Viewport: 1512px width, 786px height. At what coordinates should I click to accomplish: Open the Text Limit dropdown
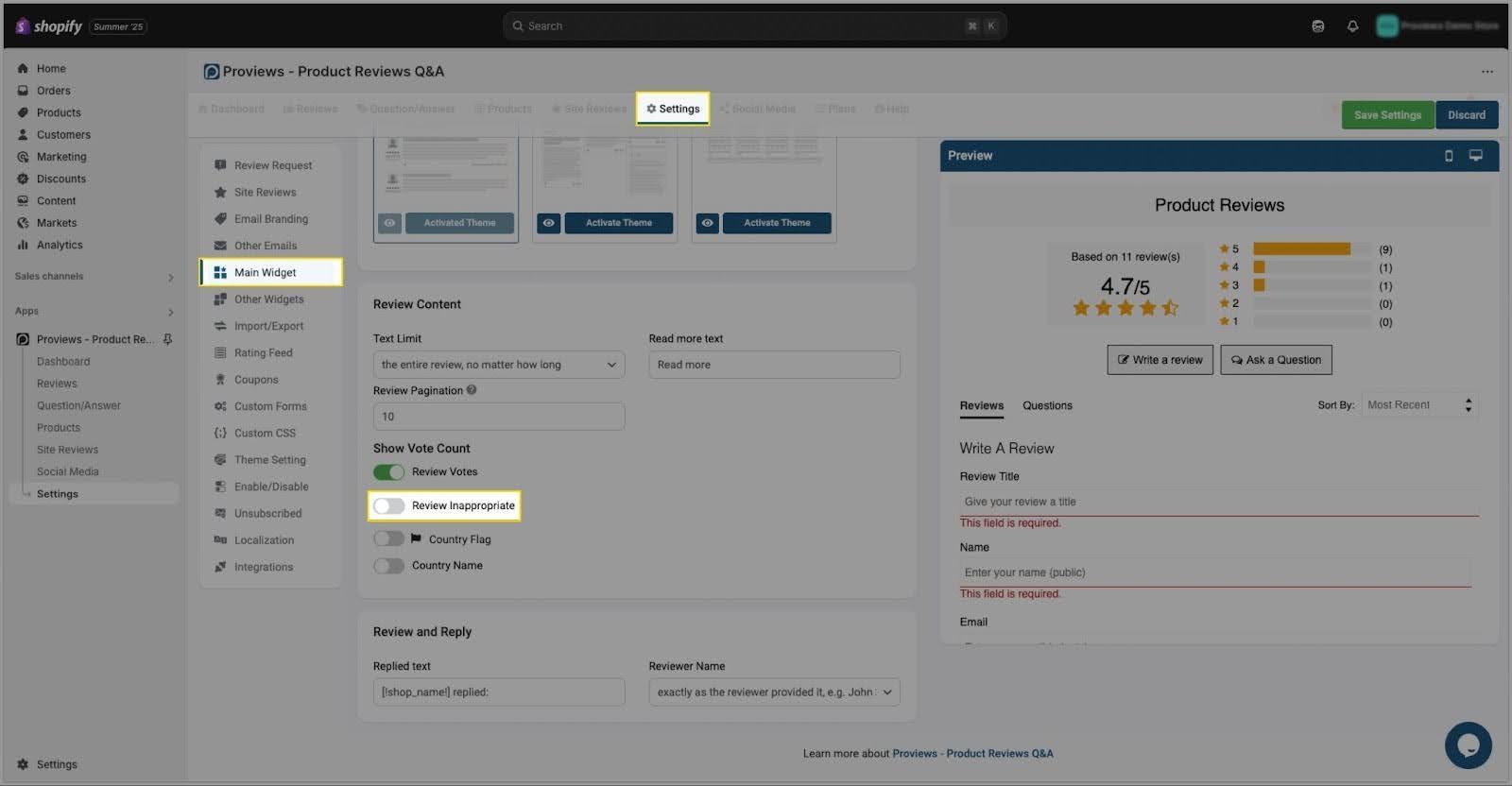pos(498,365)
